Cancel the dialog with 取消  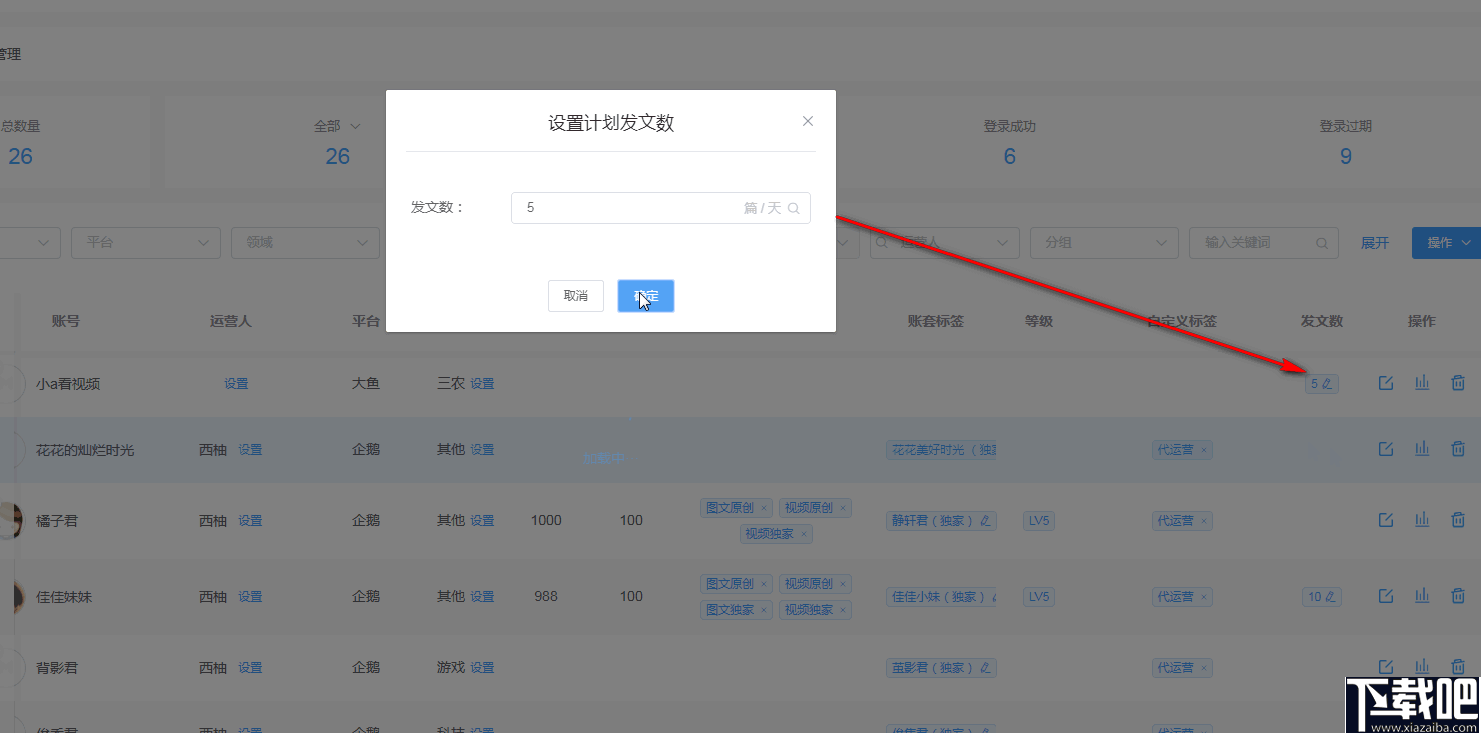point(575,295)
